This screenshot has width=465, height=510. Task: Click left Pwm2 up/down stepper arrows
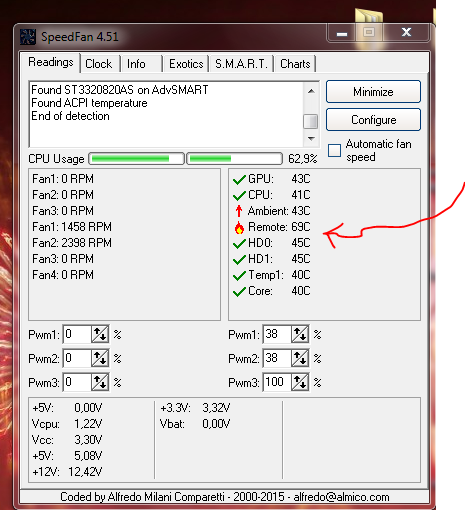click(100, 358)
